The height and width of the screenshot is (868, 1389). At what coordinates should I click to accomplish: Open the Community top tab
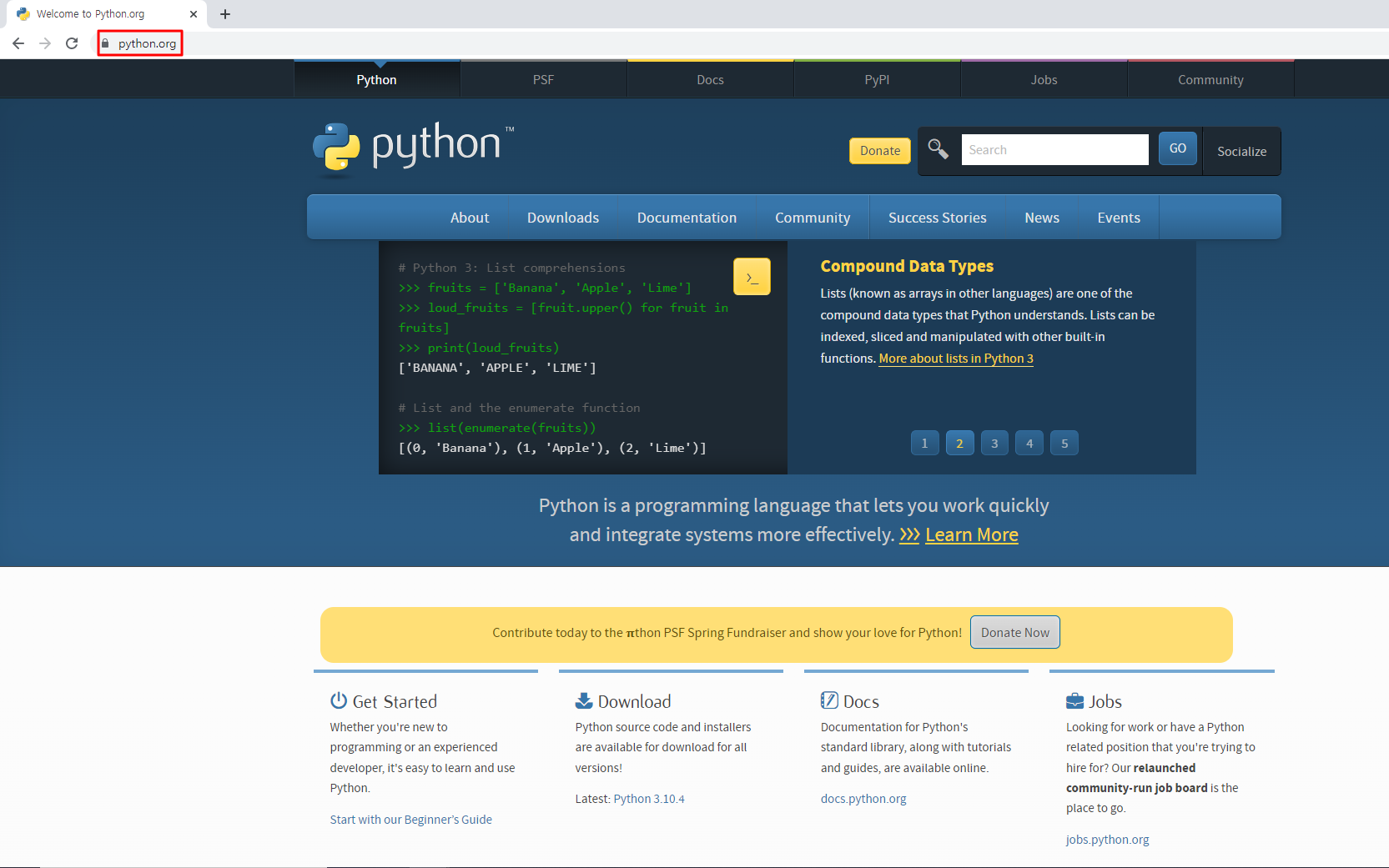coord(1211,80)
